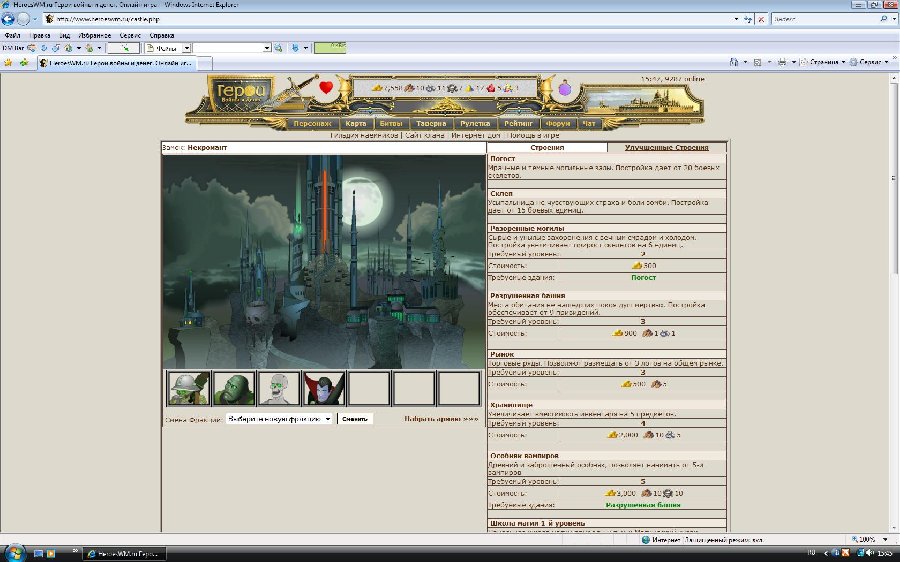Click the browser Forward arrow button
Image resolution: width=900 pixels, height=562 pixels.
[23, 19]
